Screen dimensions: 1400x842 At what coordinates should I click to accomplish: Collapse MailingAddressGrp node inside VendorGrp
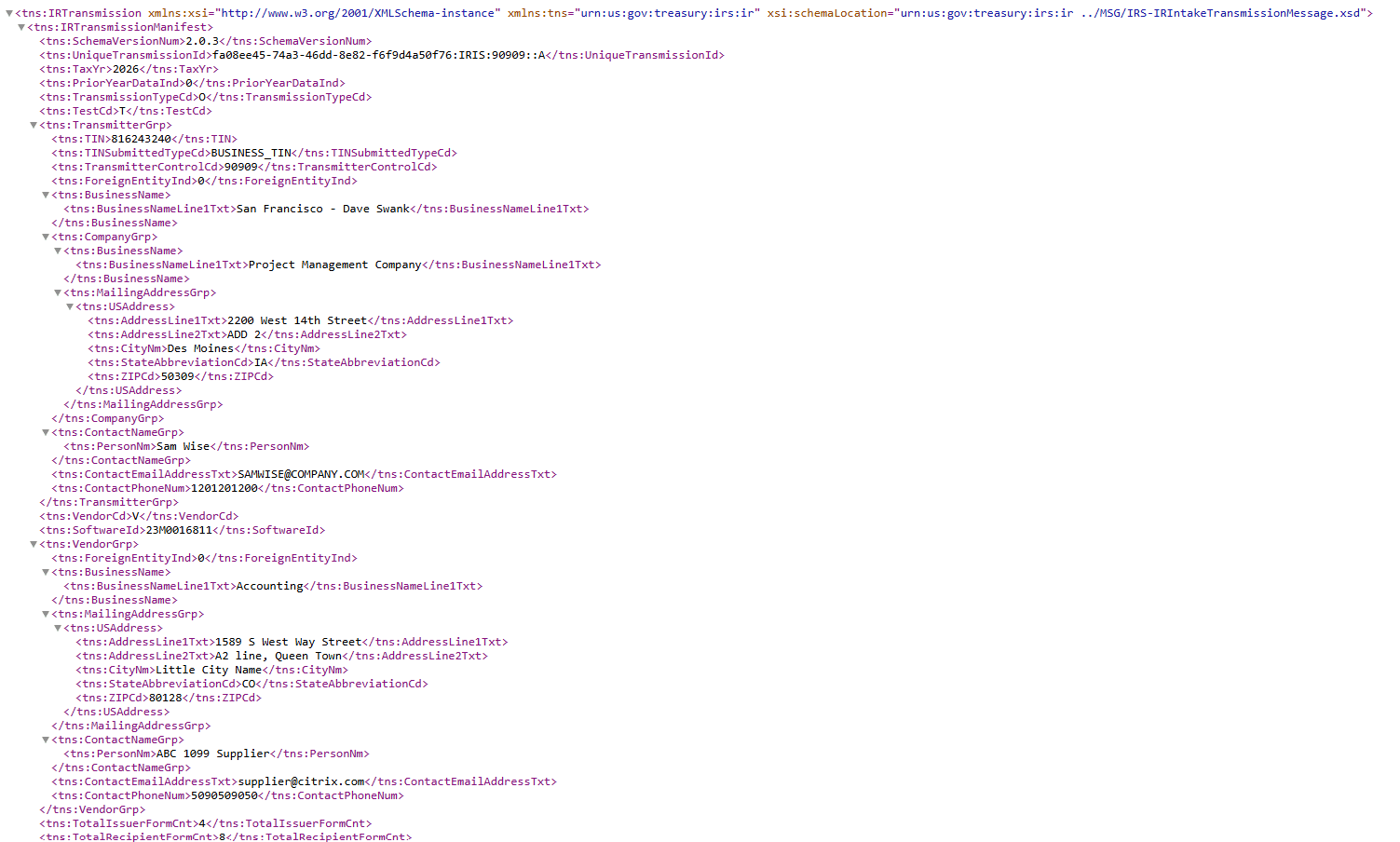(x=46, y=614)
